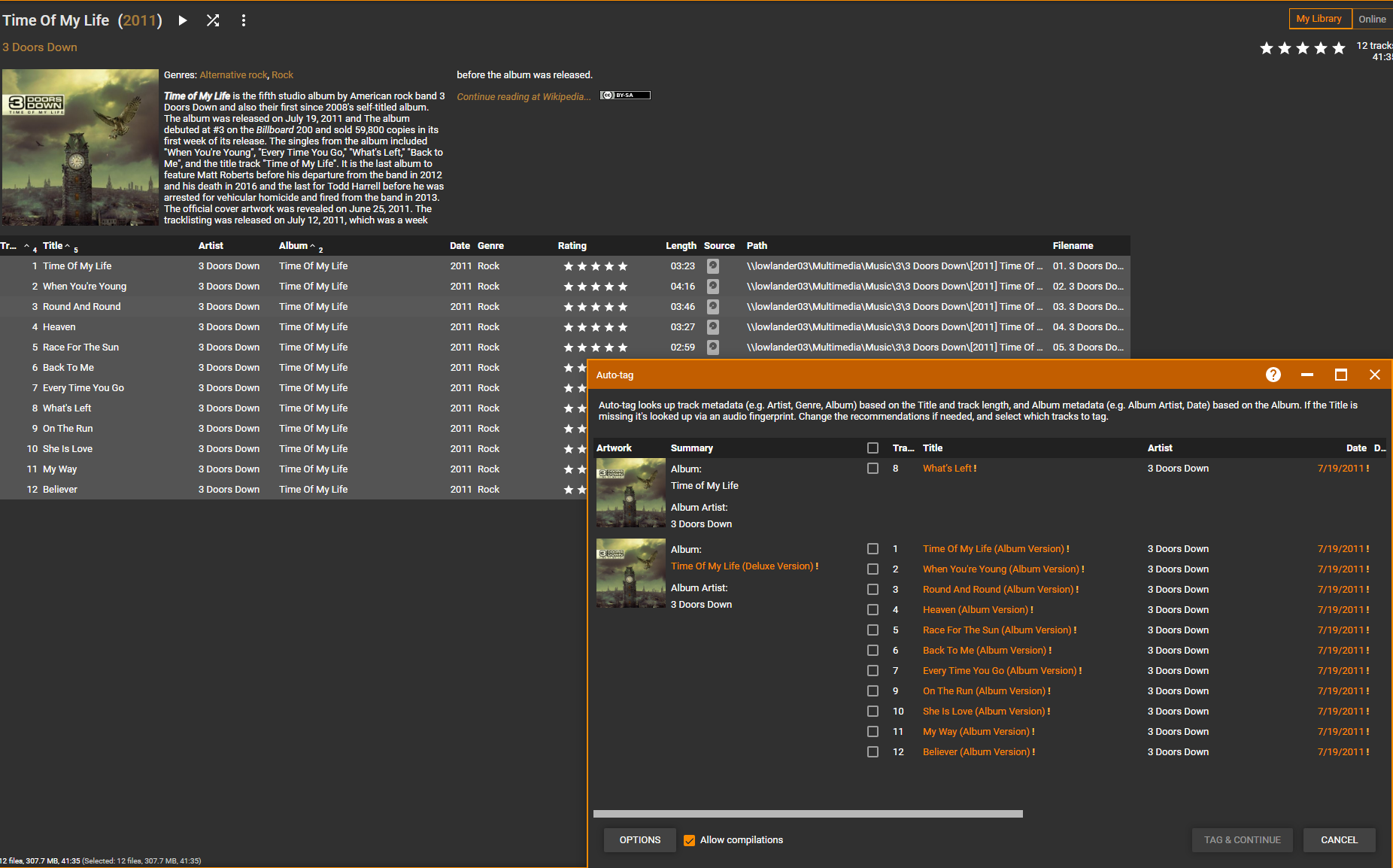Check the box for What's Left track
The width and height of the screenshot is (1393, 868).
coord(873,469)
